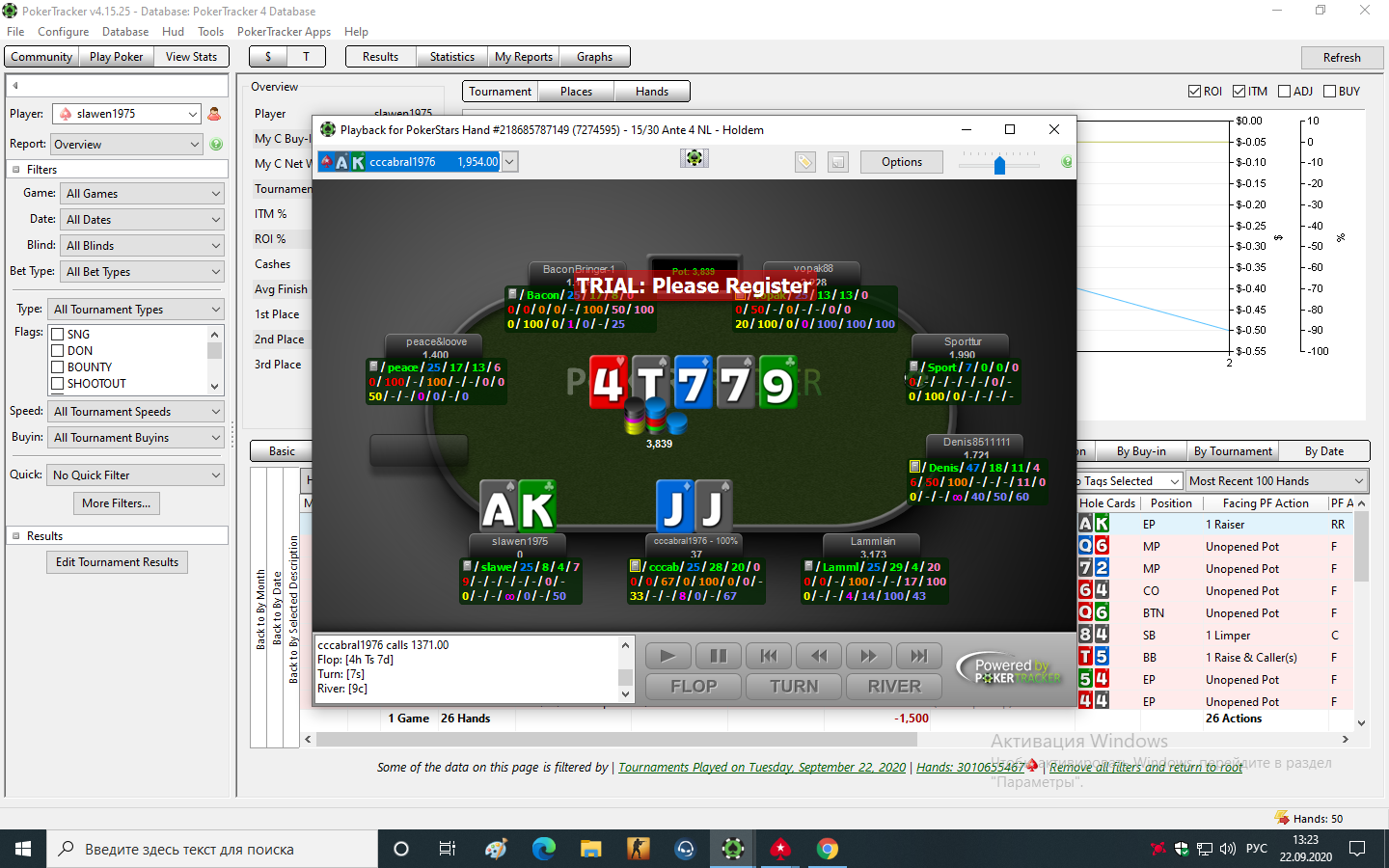Check the DON flag

tap(58, 351)
